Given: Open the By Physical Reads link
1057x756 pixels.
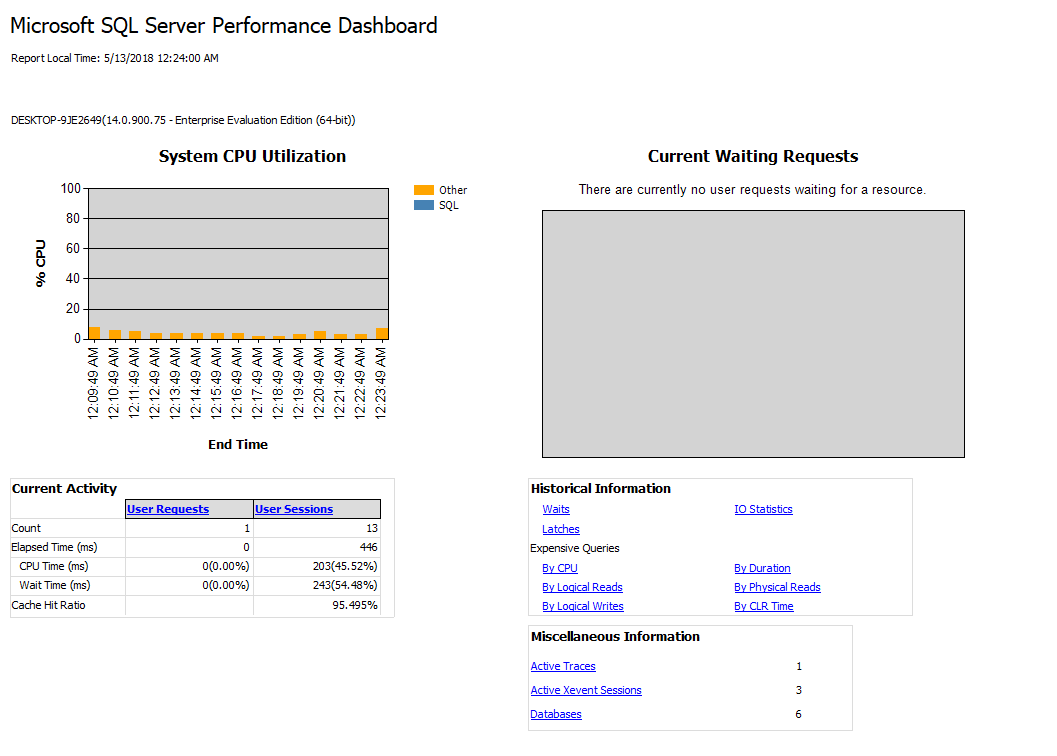Looking at the screenshot, I should (x=777, y=587).
